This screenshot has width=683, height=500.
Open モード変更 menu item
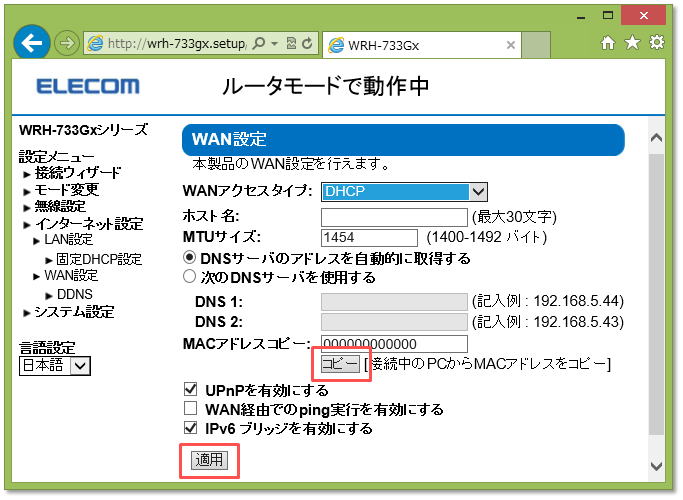[x=67, y=190]
